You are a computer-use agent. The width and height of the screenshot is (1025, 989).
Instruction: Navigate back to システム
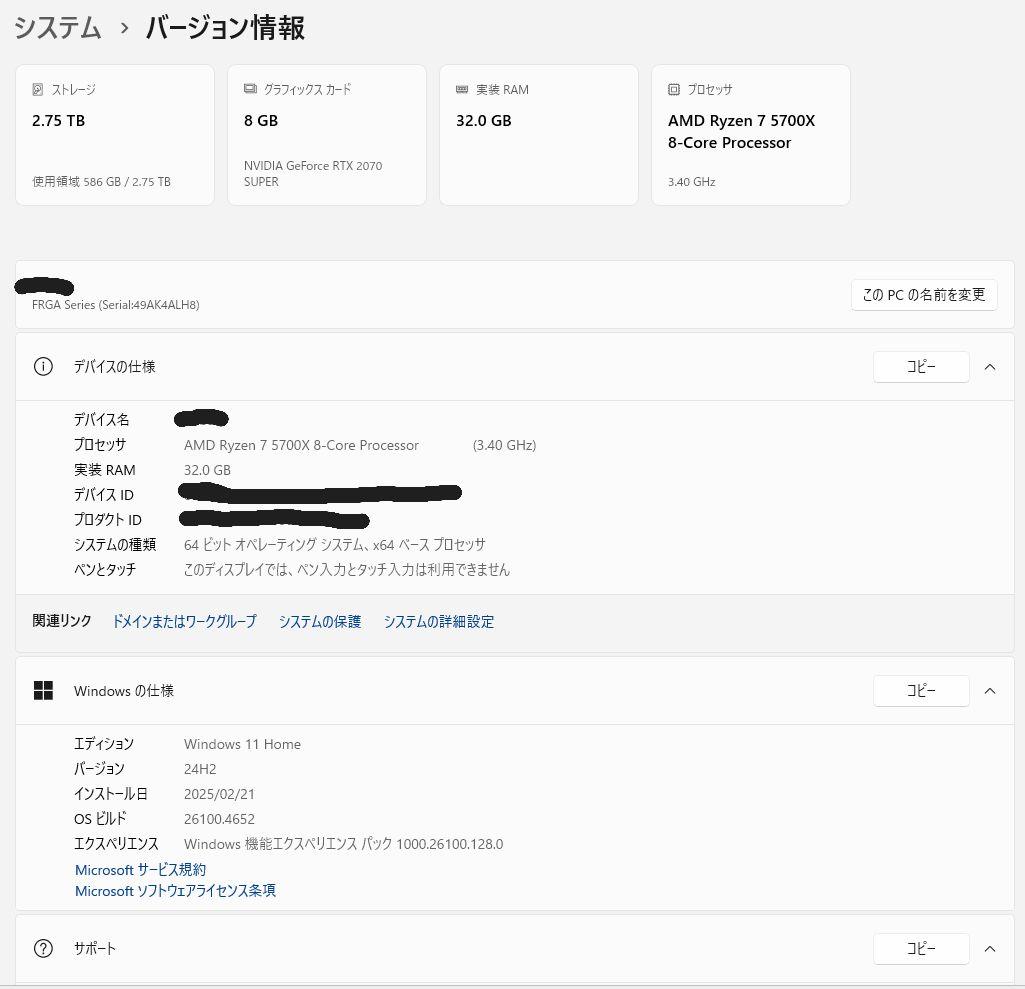[x=57, y=29]
